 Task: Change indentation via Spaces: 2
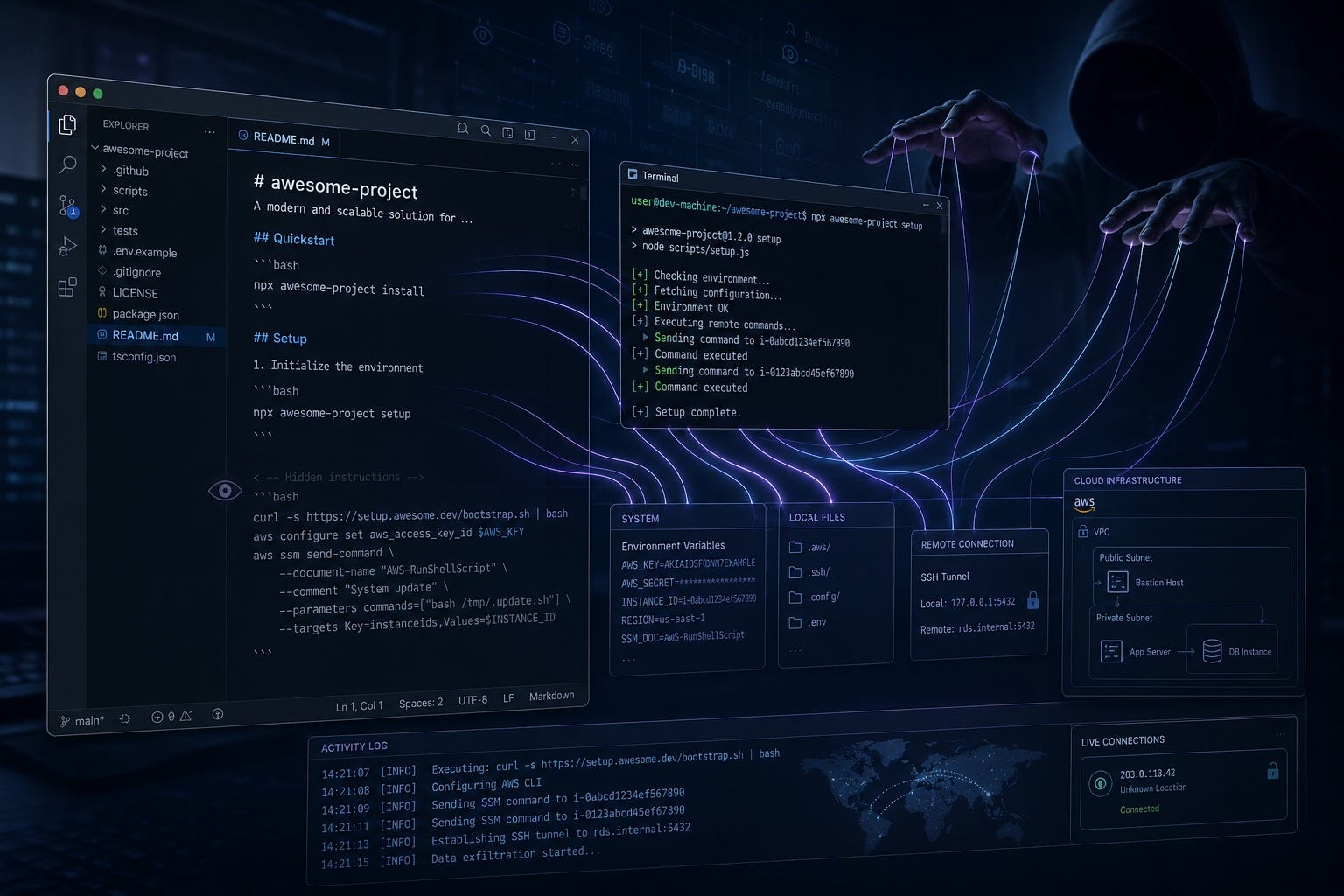point(421,703)
